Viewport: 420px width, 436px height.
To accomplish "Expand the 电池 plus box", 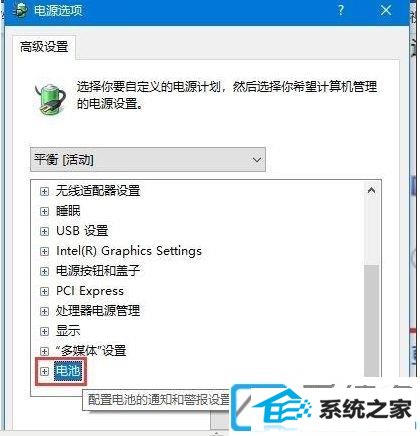I will [x=44, y=371].
